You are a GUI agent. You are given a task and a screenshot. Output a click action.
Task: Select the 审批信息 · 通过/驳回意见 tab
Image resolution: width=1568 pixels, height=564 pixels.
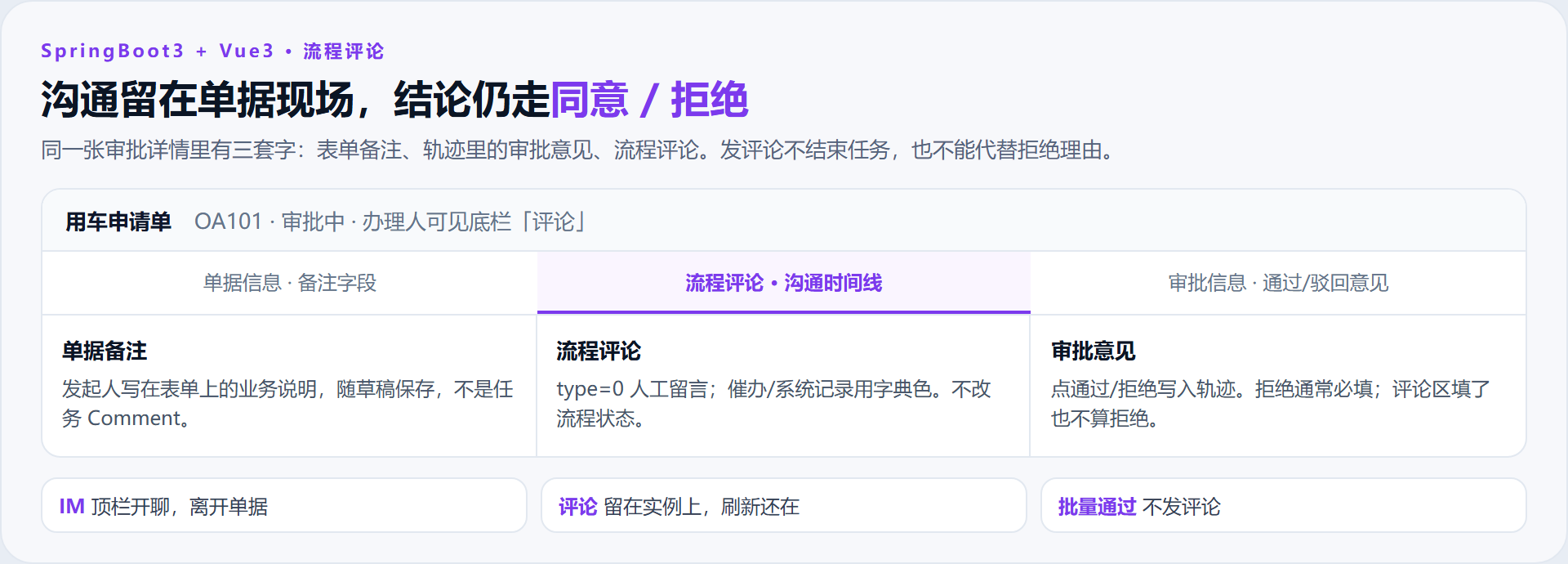(x=1278, y=283)
